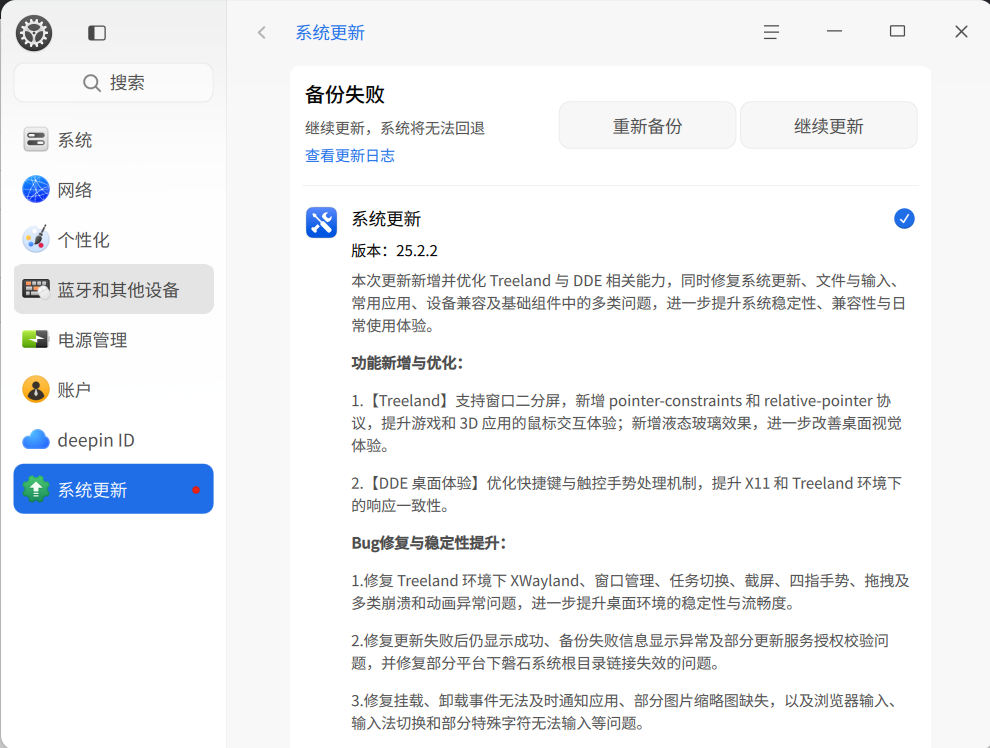Click the 账户 user avatar icon

[36, 389]
